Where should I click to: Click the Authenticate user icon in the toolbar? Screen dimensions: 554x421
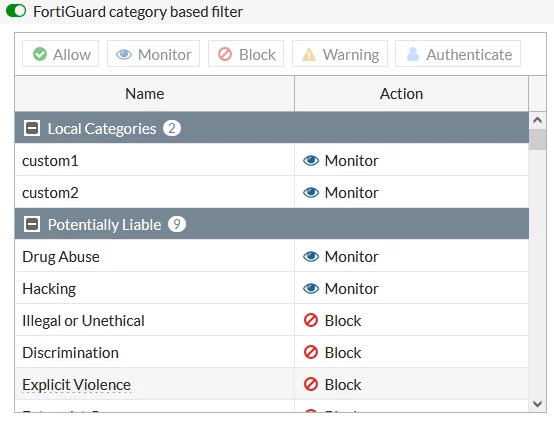(413, 54)
